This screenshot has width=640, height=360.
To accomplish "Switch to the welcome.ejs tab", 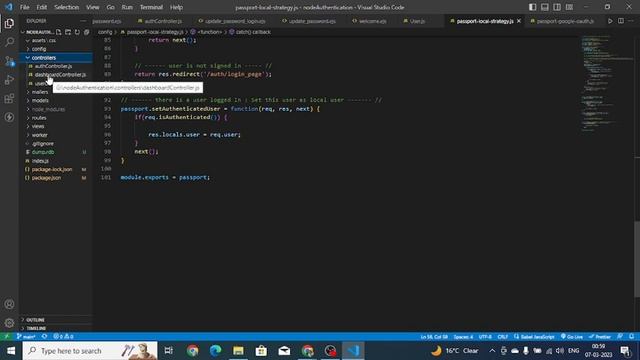I will [370, 21].
